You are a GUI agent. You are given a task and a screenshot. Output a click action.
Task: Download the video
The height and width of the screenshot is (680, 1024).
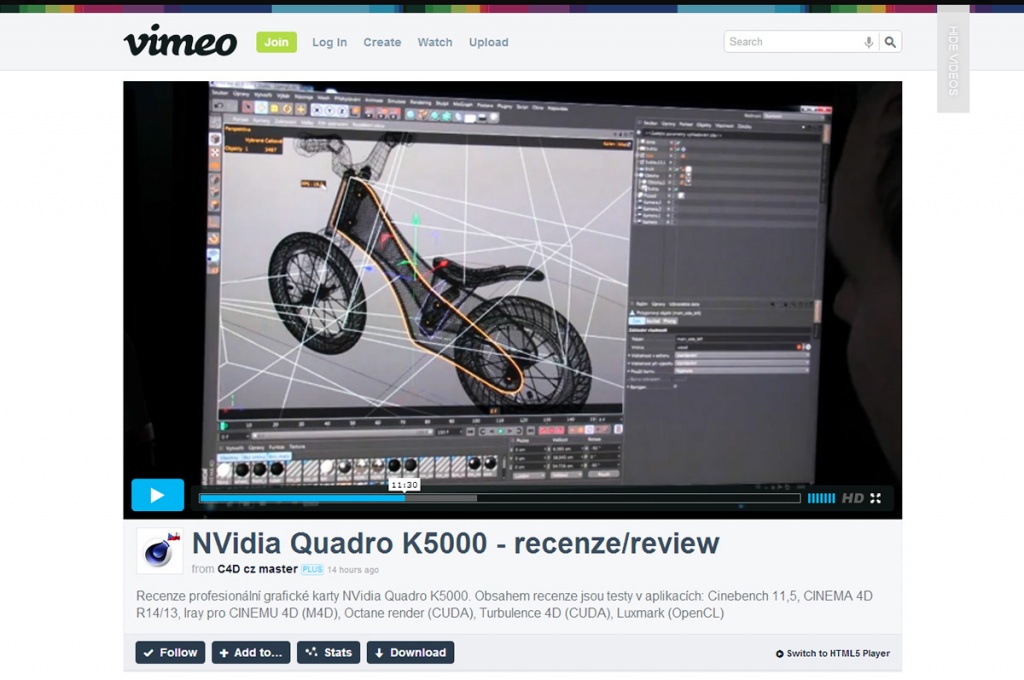[x=410, y=653]
